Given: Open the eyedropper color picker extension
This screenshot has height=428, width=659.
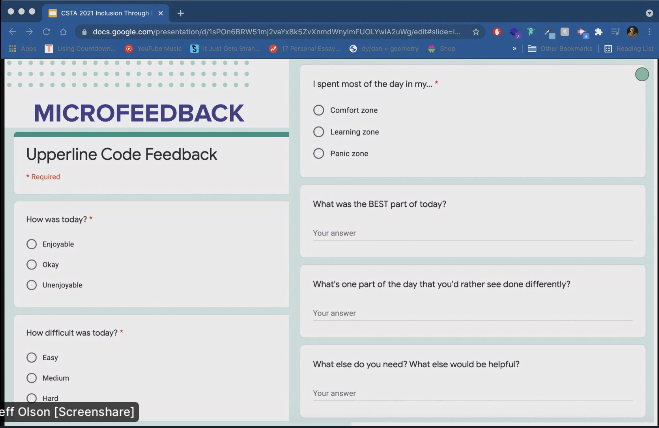Looking at the screenshot, I should pos(549,32).
